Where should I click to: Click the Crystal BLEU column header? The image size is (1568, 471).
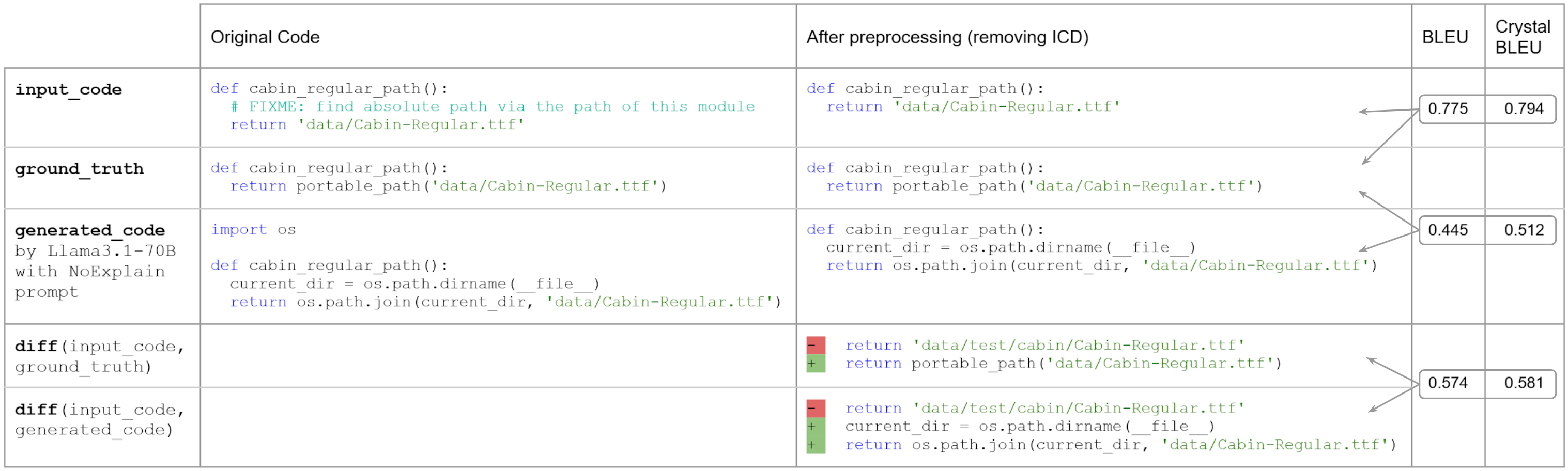[1523, 37]
